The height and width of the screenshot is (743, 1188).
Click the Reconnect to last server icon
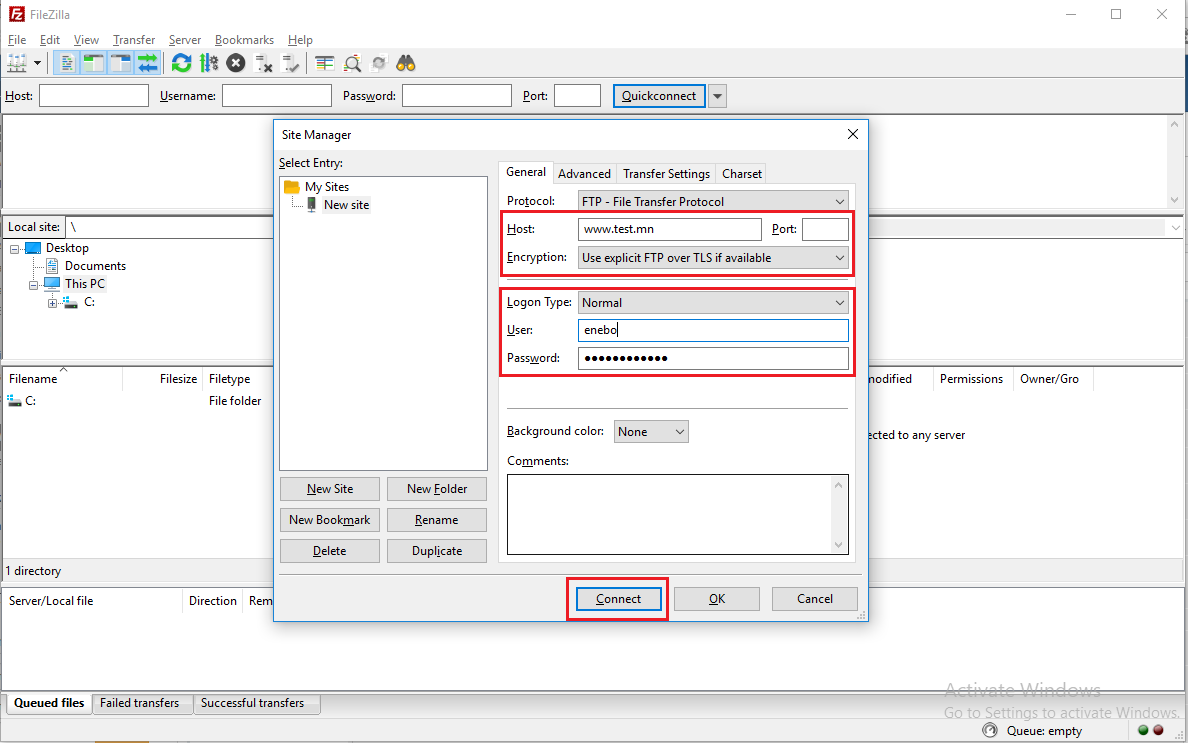290,64
